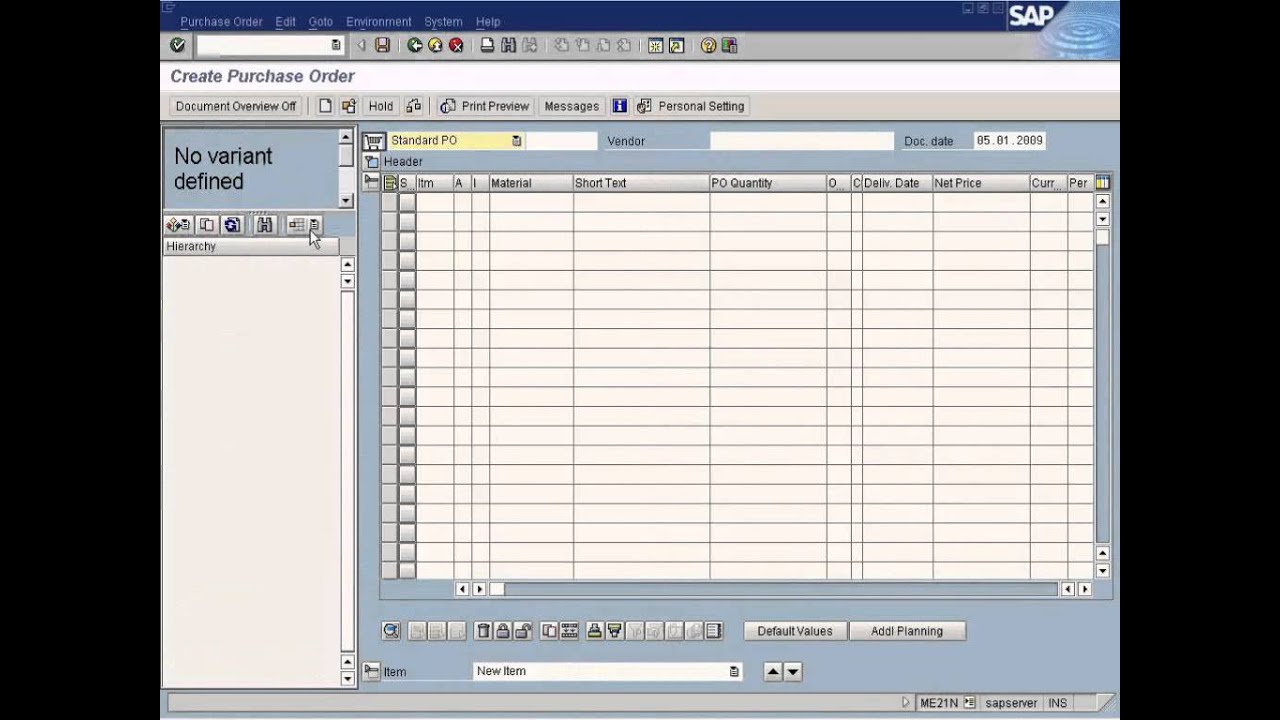
Task: Click the Create new document page icon
Action: coord(325,106)
